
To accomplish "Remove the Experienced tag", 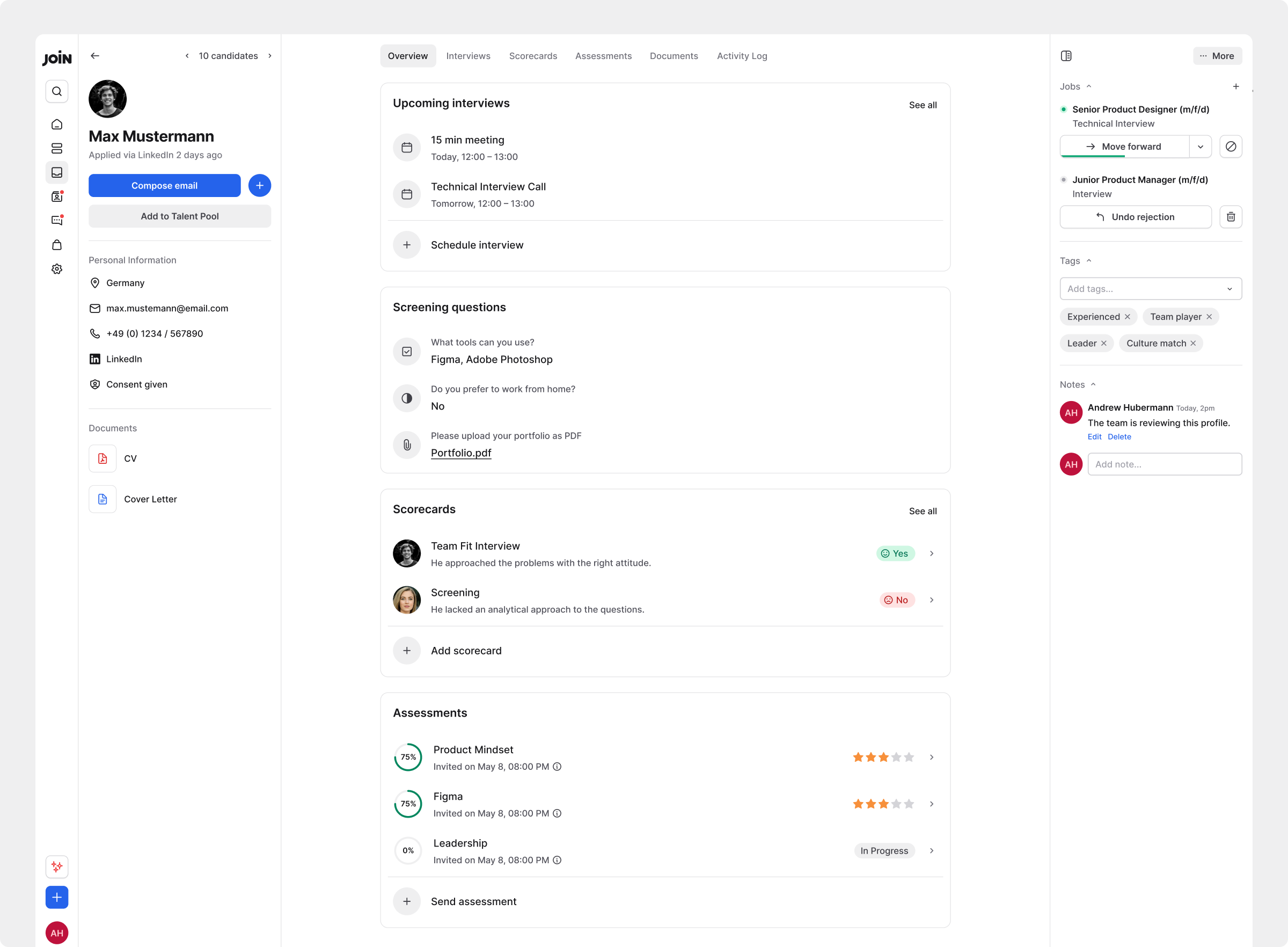I will [x=1127, y=317].
